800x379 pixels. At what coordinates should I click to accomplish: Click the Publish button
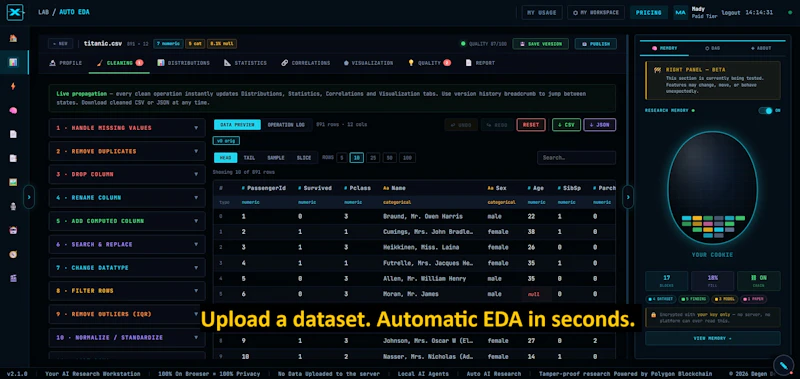pos(595,44)
